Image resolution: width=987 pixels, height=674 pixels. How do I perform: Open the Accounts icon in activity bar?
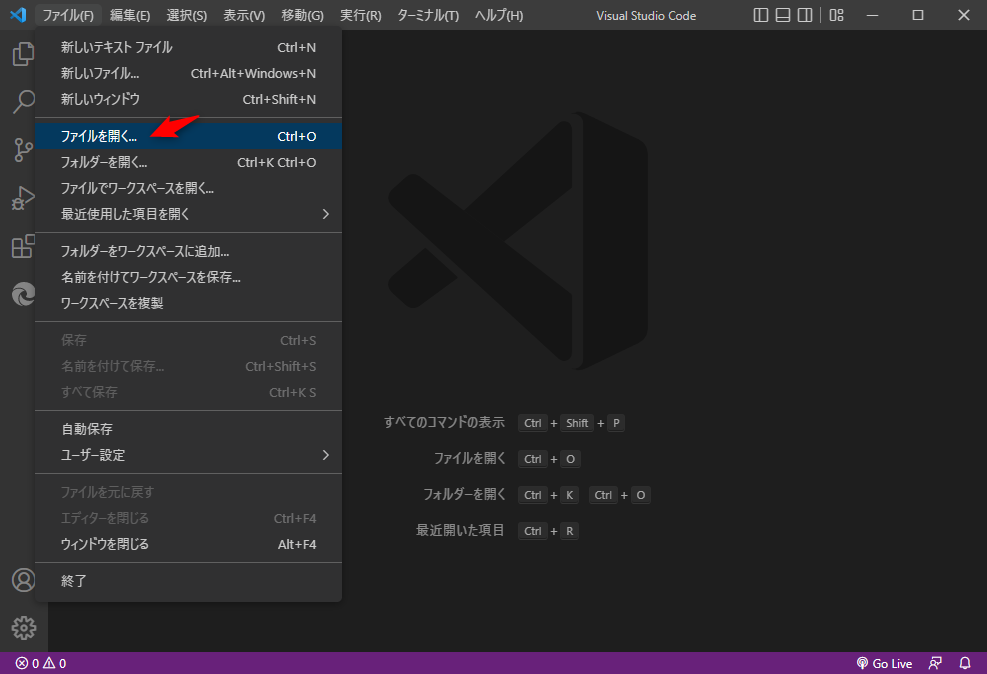click(x=23, y=580)
